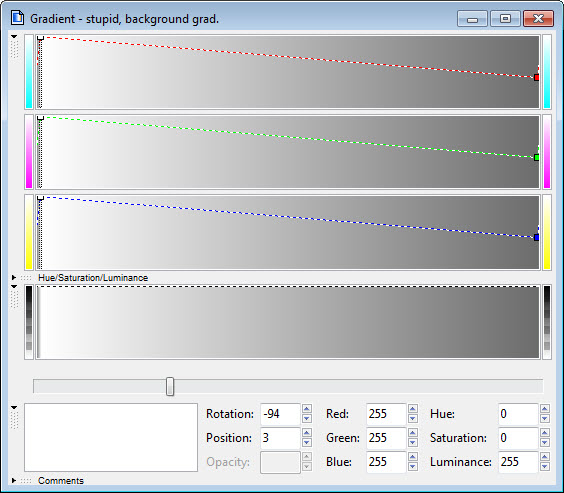The width and height of the screenshot is (564, 493).
Task: Click the horizontal slider thumb
Action: point(170,387)
